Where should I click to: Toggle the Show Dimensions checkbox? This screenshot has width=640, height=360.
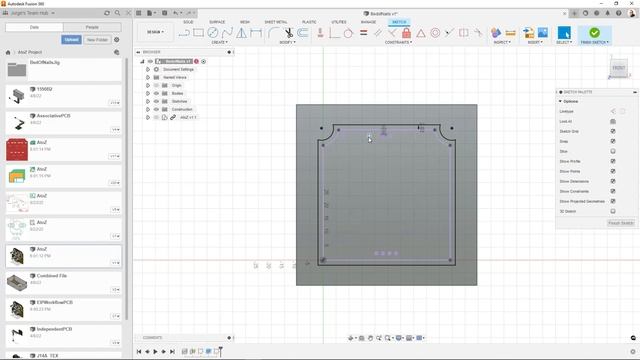click(613, 181)
